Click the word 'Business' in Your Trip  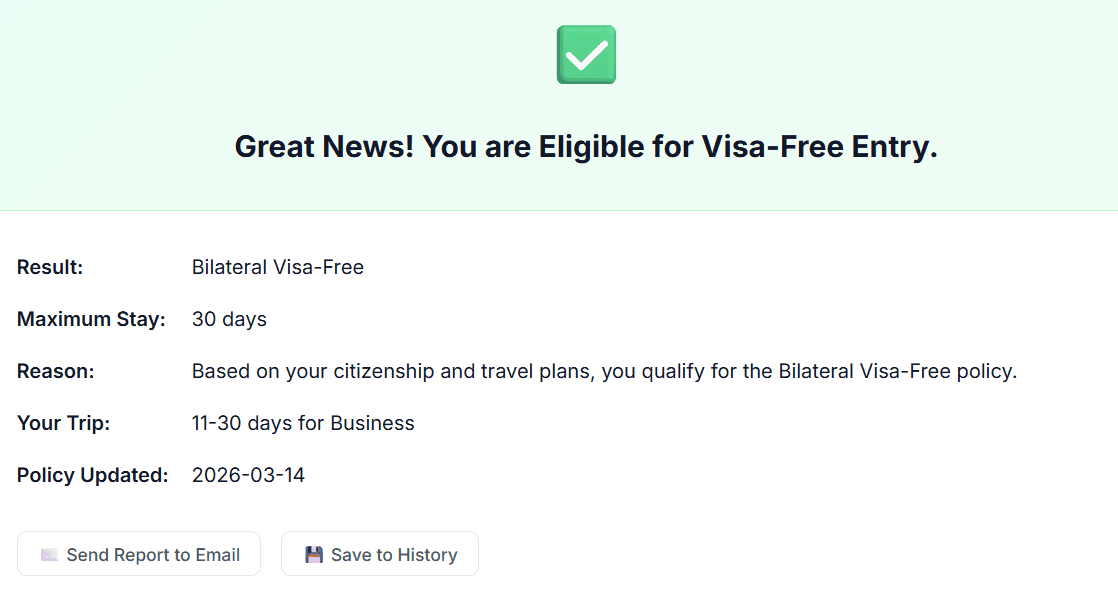[372, 423]
